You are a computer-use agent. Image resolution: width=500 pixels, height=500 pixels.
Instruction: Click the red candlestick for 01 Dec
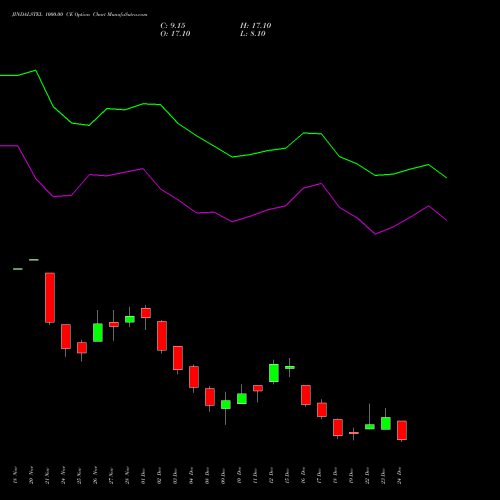point(146,313)
